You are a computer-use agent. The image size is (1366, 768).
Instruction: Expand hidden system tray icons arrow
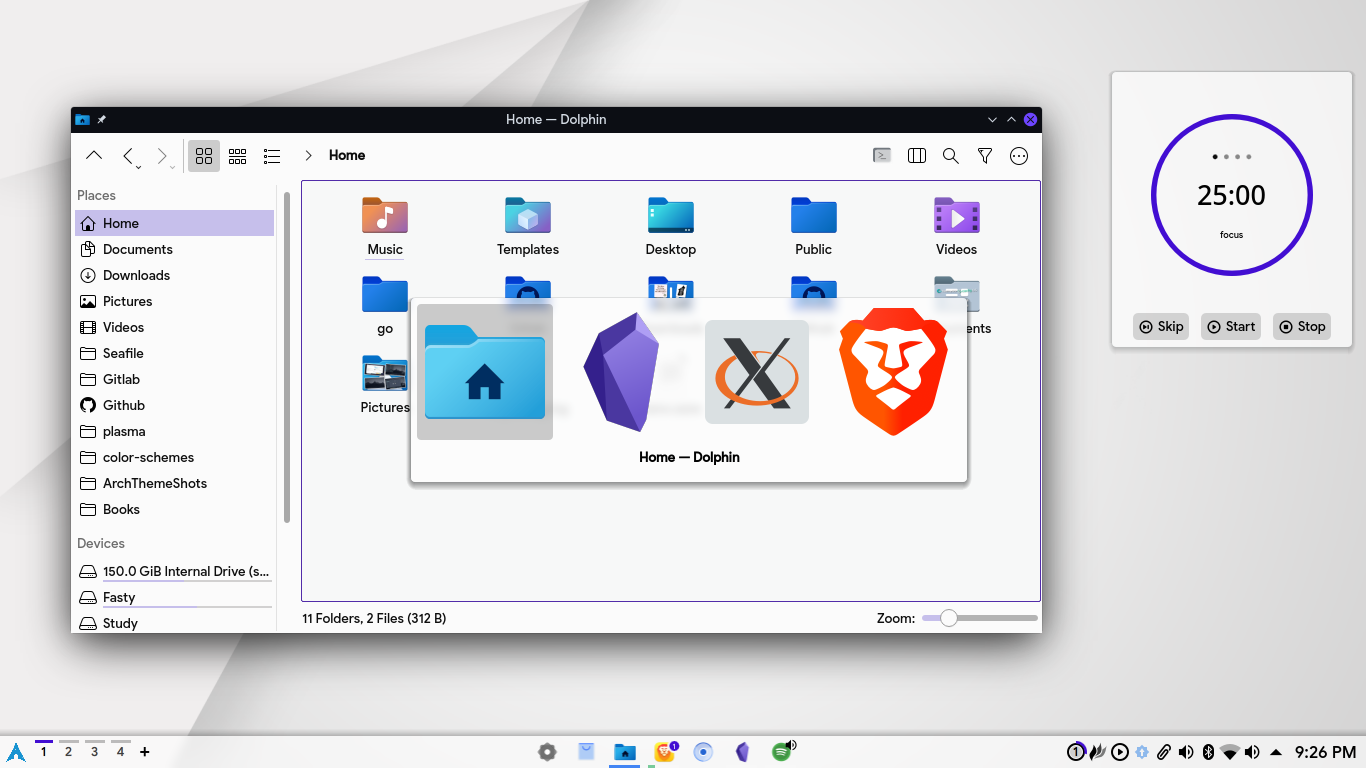tap(1276, 752)
